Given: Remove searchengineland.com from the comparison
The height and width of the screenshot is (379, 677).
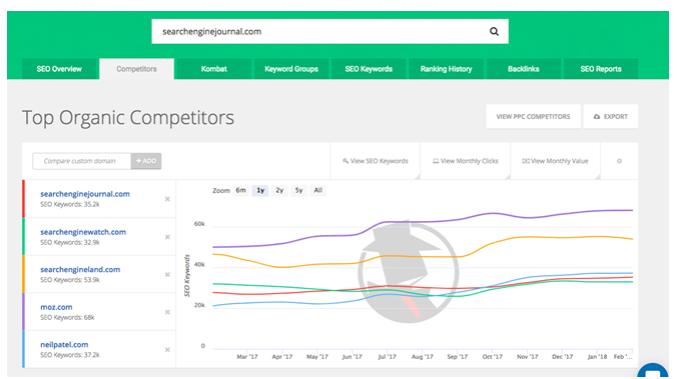Looking at the screenshot, I should 168,275.
